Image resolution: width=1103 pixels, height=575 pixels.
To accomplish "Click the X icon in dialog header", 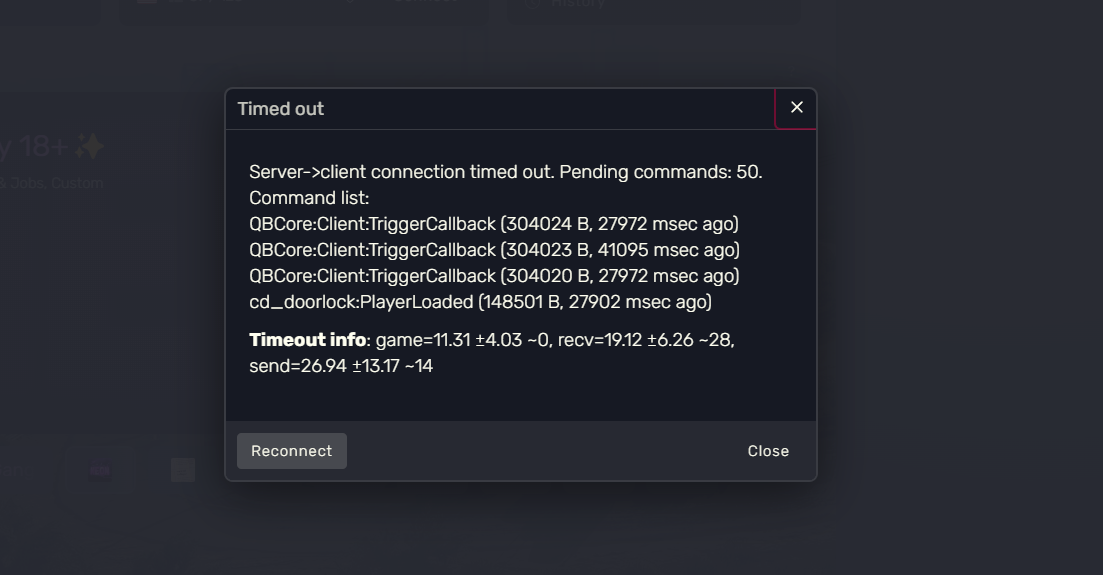I will 796,108.
